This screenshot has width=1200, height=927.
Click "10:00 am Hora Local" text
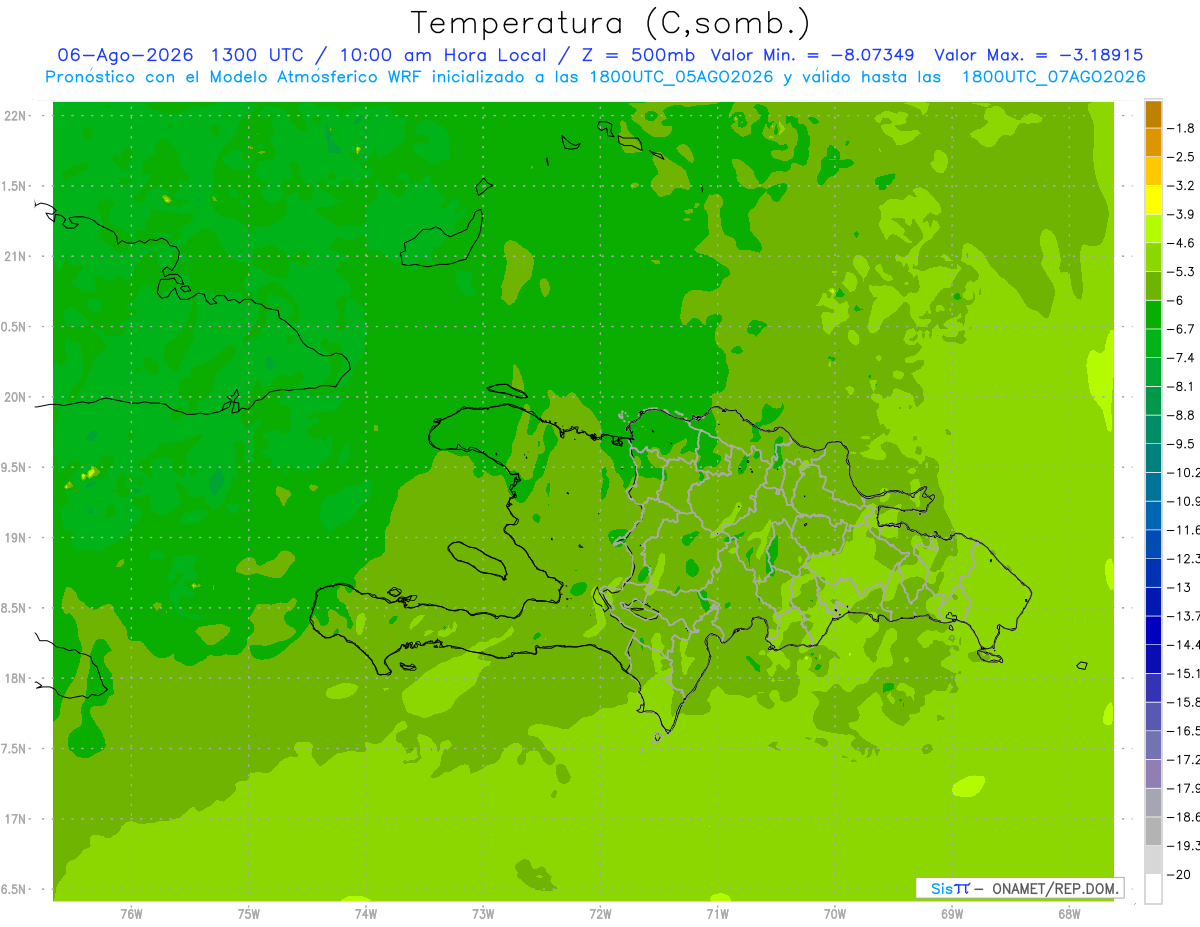coord(442,55)
